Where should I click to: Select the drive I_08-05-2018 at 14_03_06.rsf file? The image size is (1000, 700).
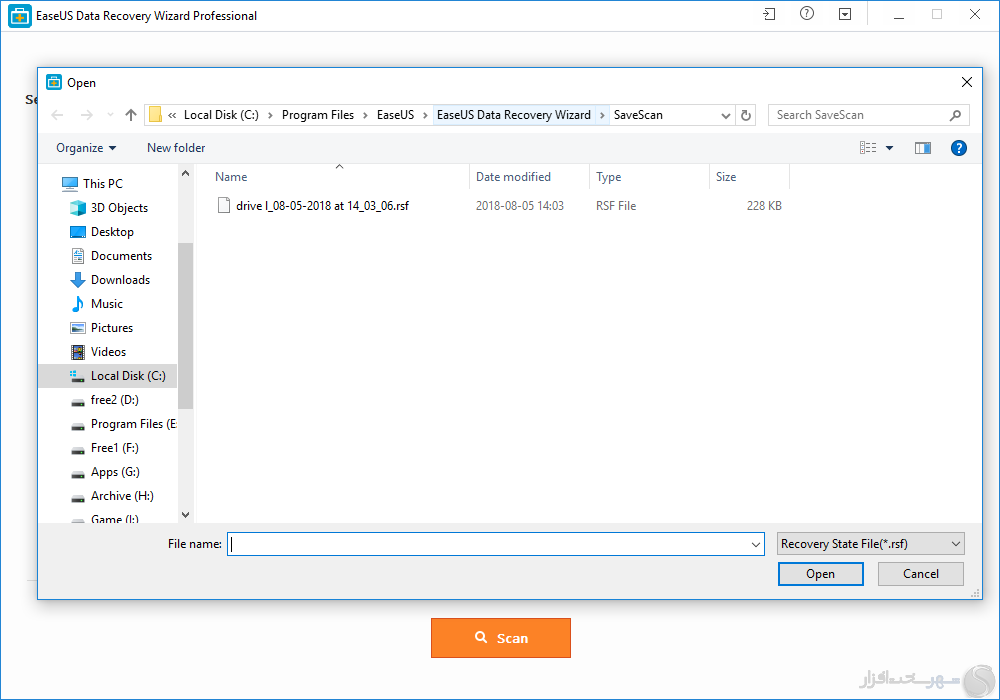[322, 206]
